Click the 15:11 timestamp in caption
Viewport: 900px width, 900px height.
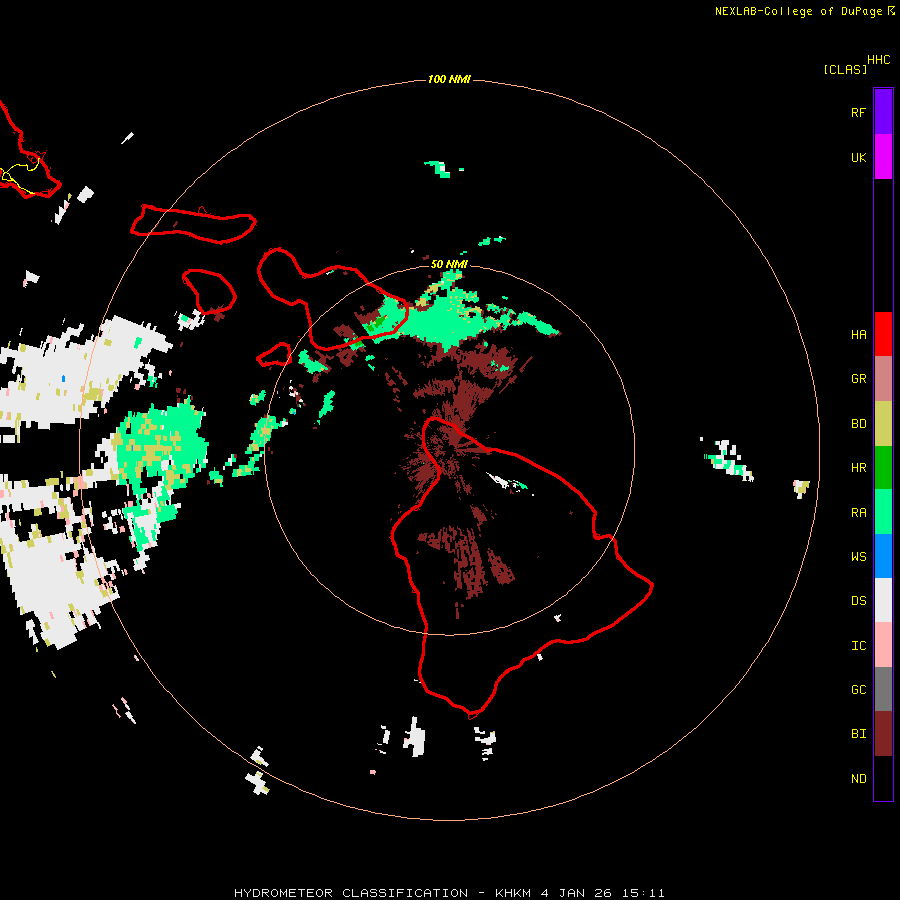[x=643, y=893]
